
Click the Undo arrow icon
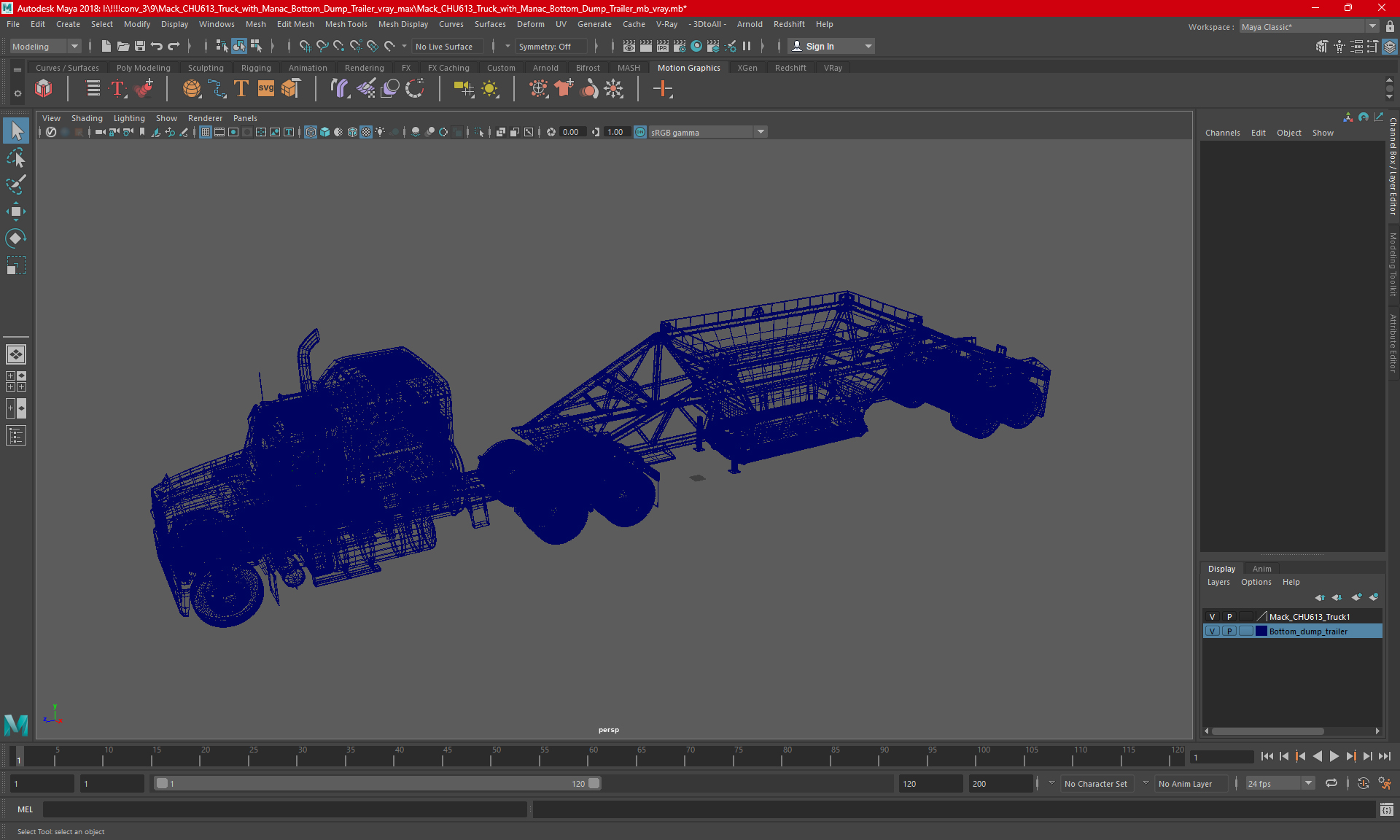[x=157, y=46]
